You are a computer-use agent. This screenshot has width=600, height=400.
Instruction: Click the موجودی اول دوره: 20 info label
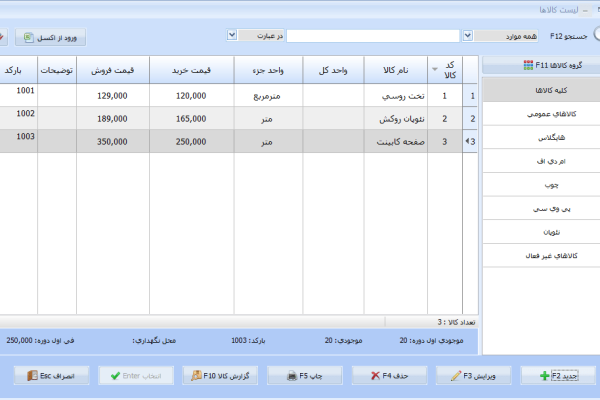[x=431, y=340]
